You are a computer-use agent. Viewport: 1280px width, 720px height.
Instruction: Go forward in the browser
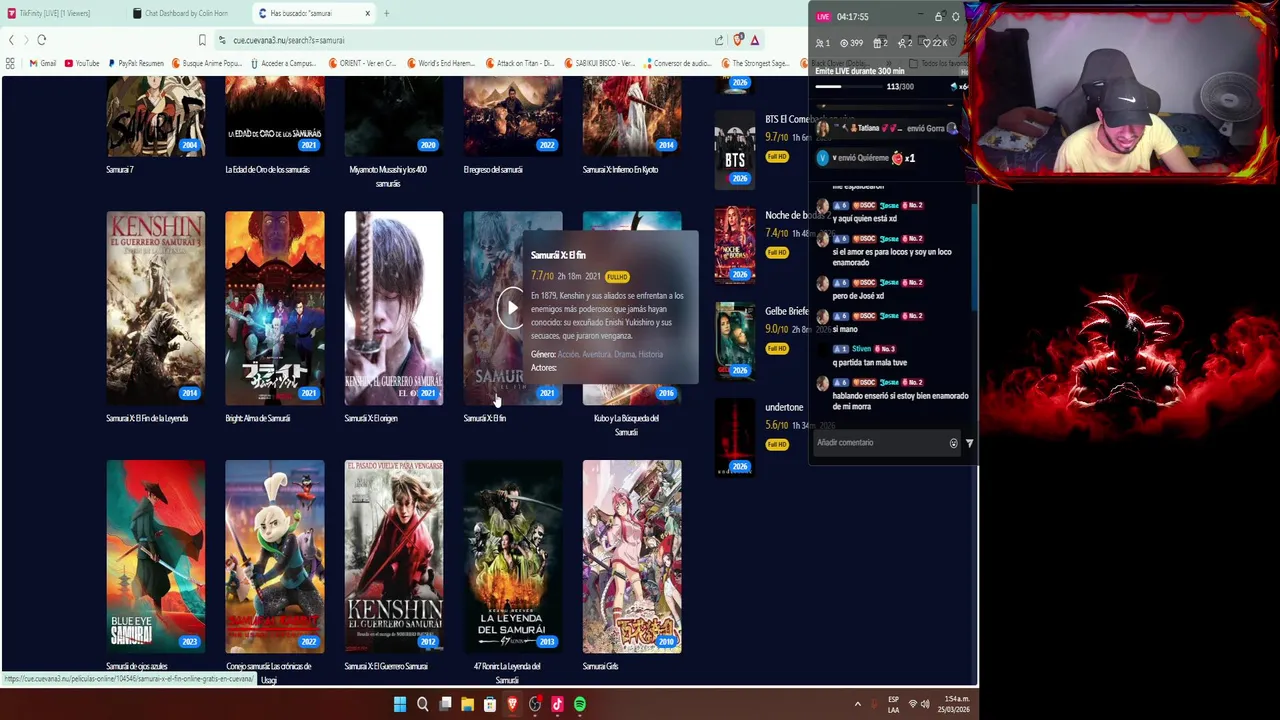tap(25, 40)
